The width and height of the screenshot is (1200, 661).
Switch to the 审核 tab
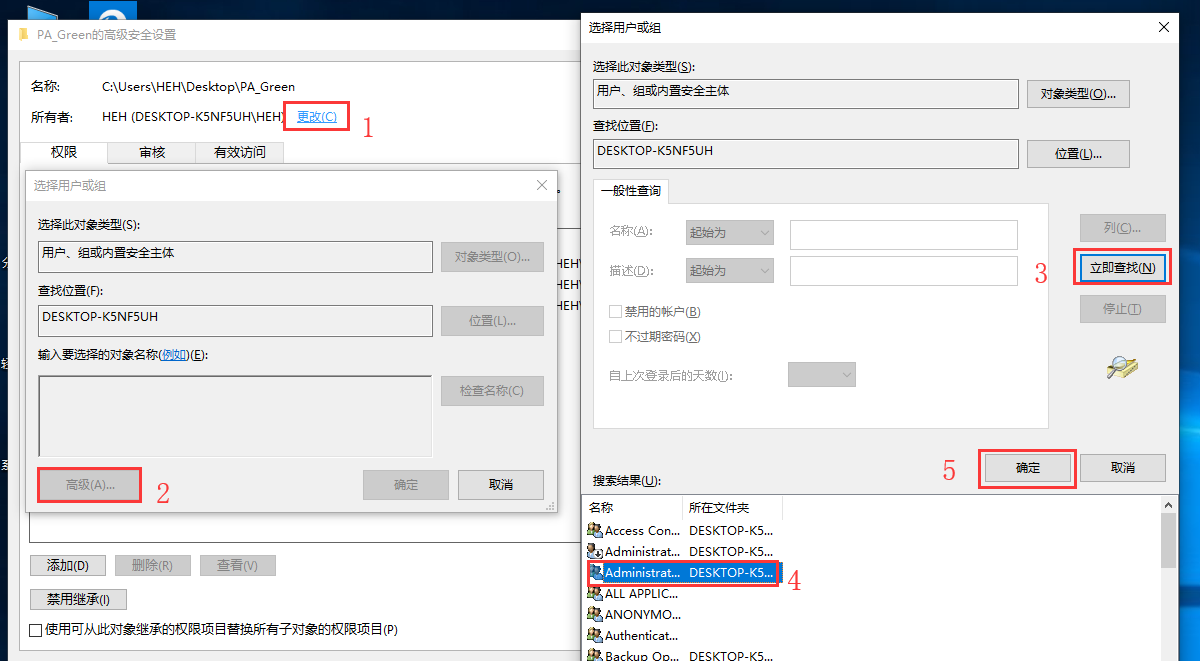coord(152,152)
